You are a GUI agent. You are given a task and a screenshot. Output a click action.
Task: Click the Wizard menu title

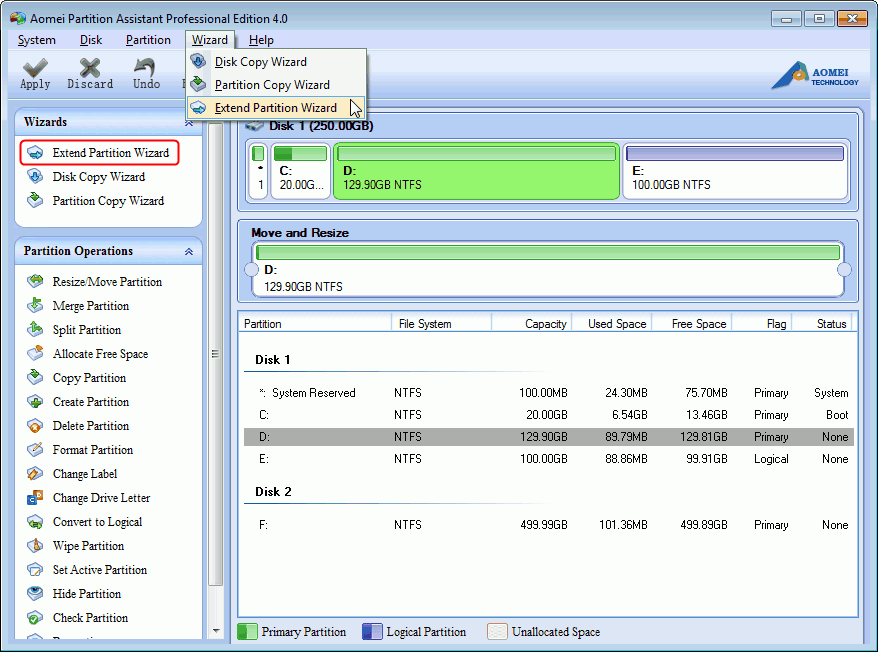click(x=209, y=40)
